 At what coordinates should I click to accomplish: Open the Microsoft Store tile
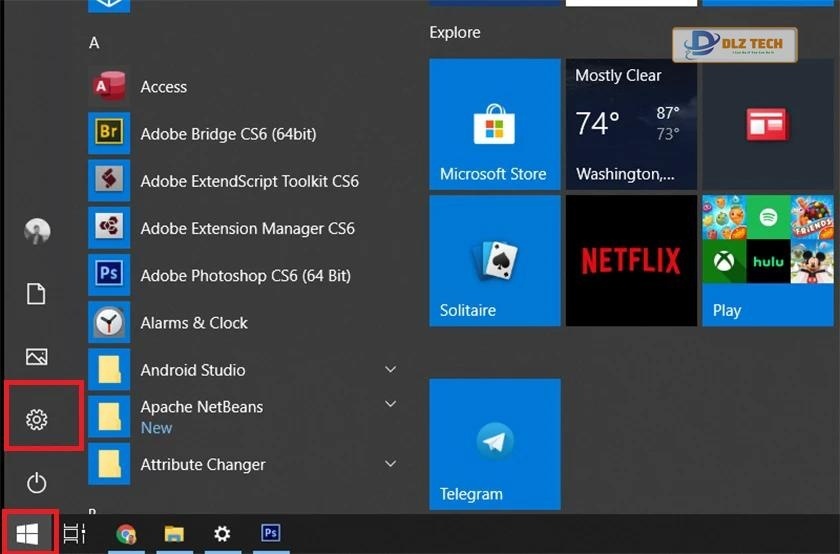click(494, 124)
